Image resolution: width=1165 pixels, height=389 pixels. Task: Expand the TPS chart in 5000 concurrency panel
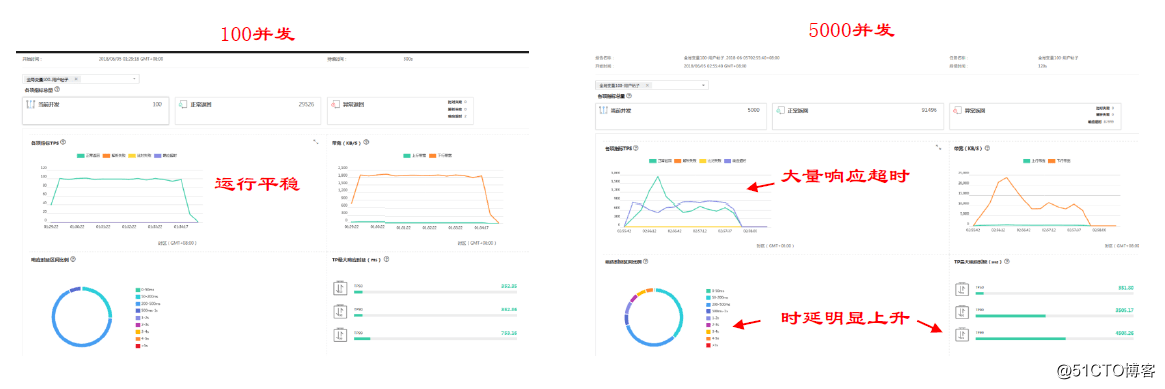click(x=938, y=147)
